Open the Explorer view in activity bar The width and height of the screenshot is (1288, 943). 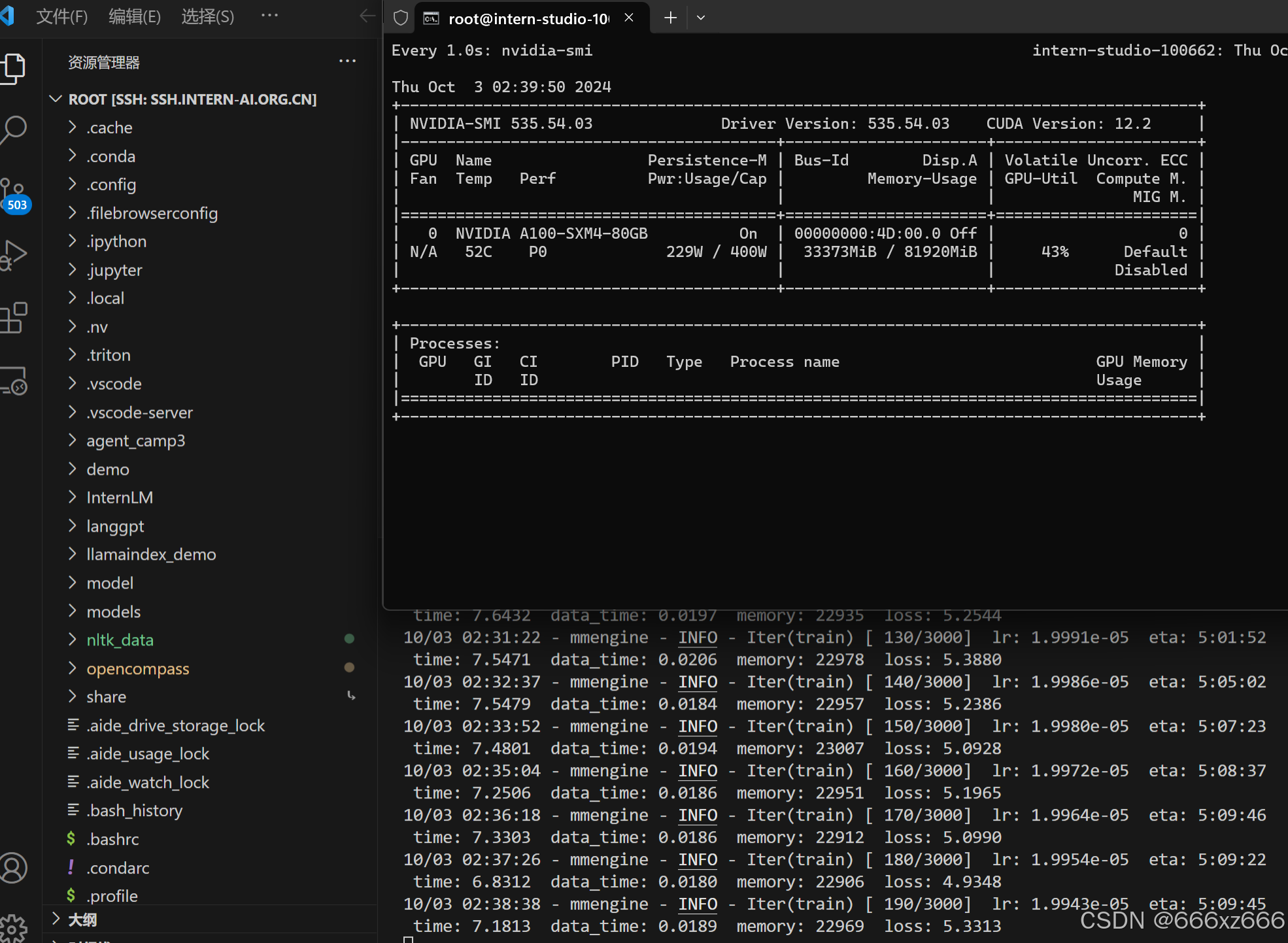point(14,68)
